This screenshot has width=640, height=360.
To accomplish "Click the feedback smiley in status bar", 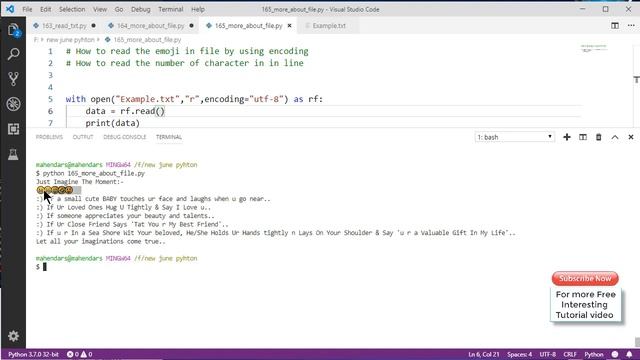I will 615,354.
